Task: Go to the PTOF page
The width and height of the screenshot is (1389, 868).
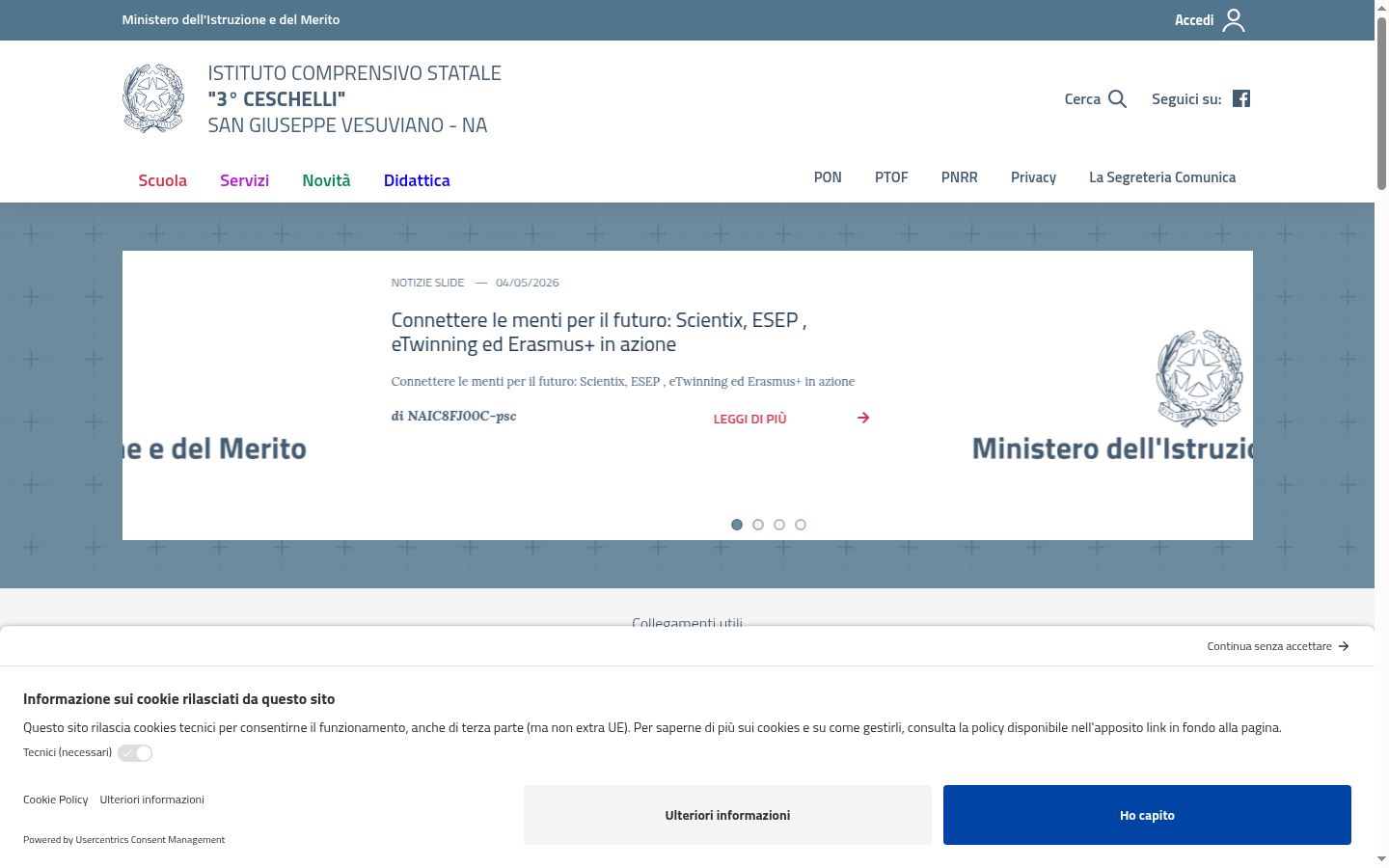Action: pyautogui.click(x=891, y=177)
